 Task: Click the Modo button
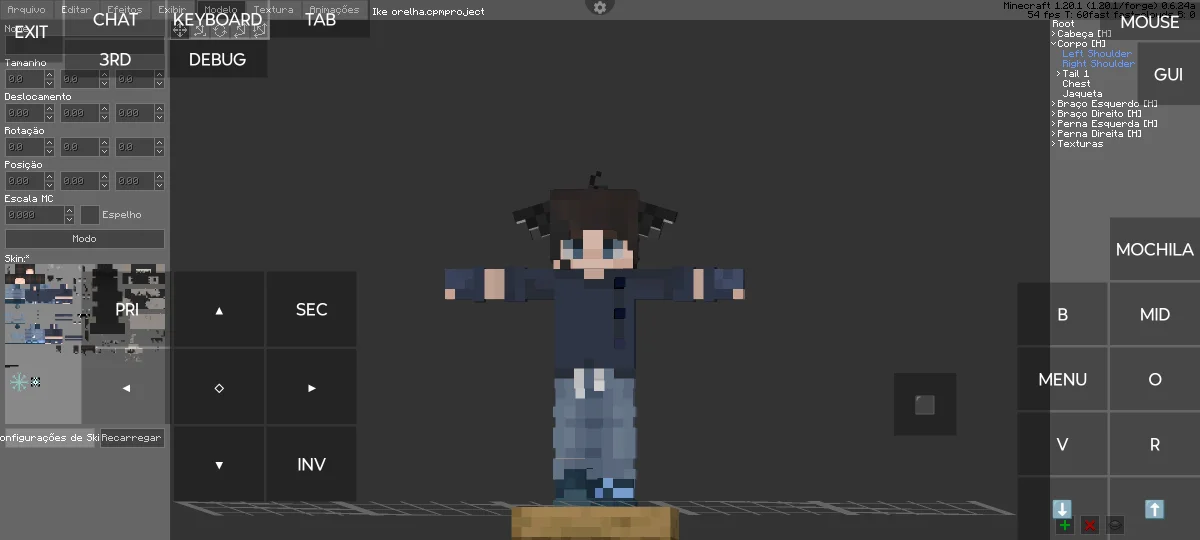pyautogui.click(x=85, y=239)
